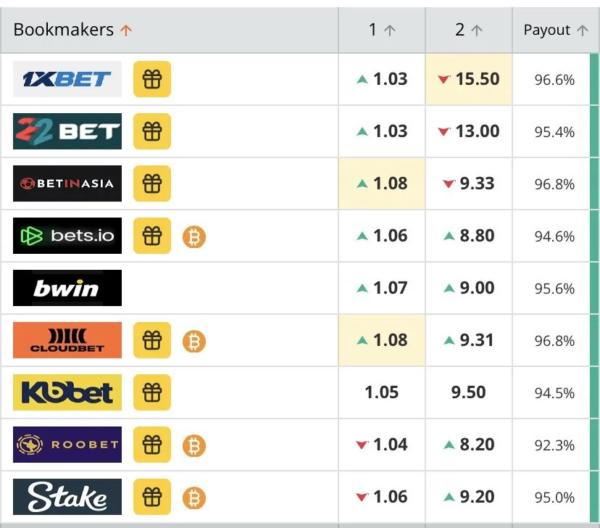Open the bwin bookmaker logo

click(x=67, y=288)
